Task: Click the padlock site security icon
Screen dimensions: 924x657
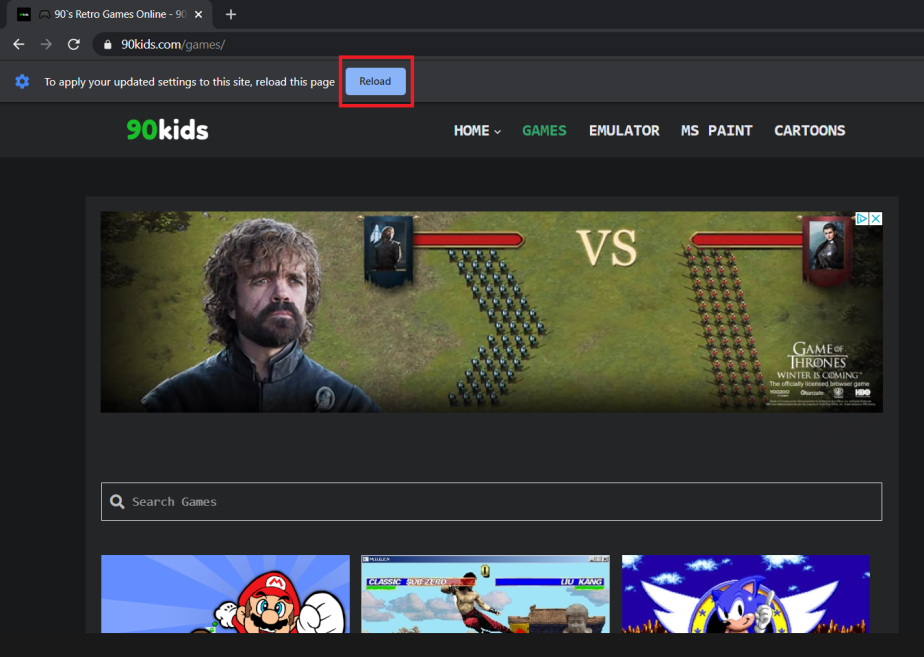Action: point(107,44)
